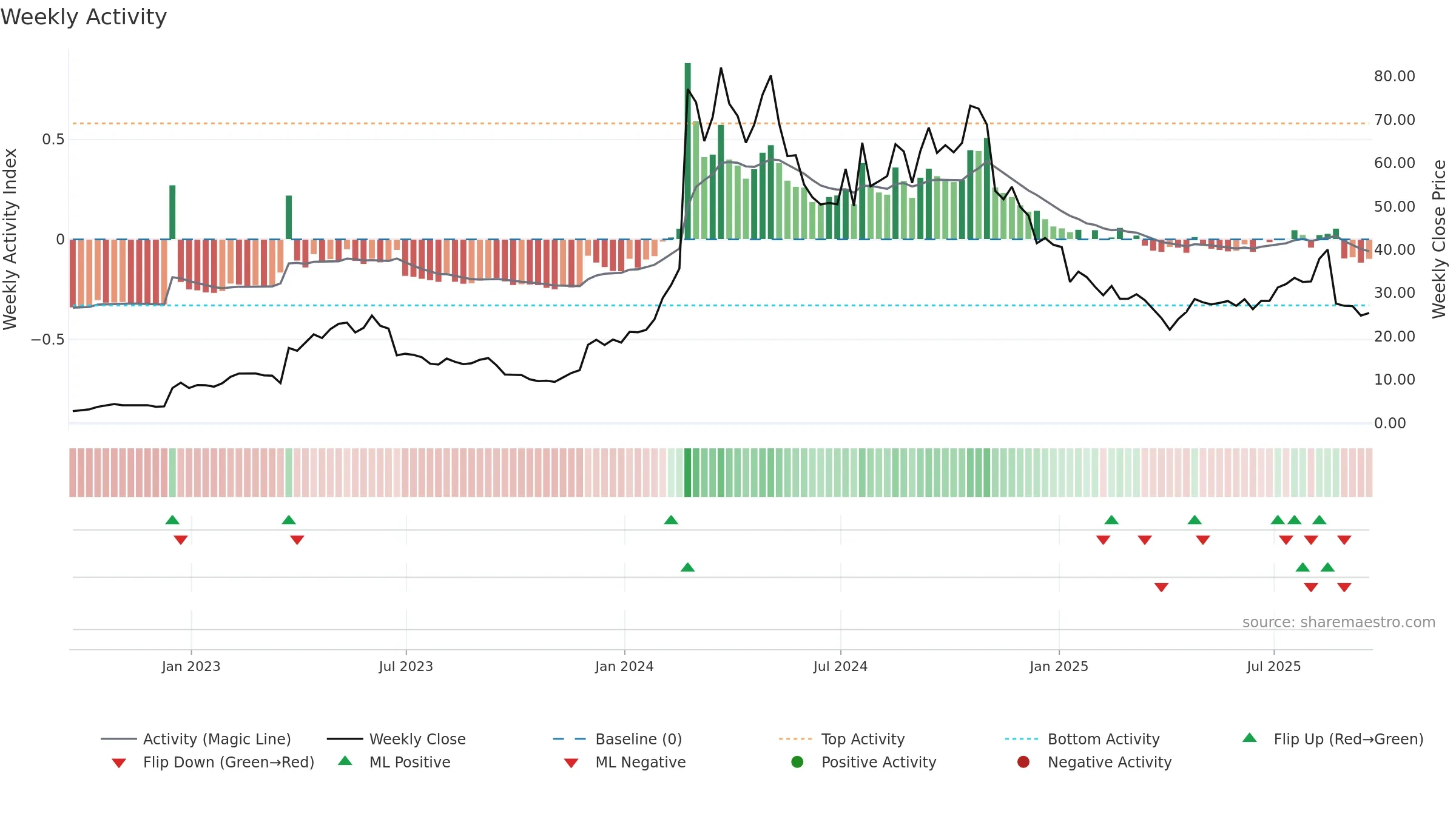The height and width of the screenshot is (819, 1456).
Task: Click the 80.00 price axis label
Action: pos(1395,76)
